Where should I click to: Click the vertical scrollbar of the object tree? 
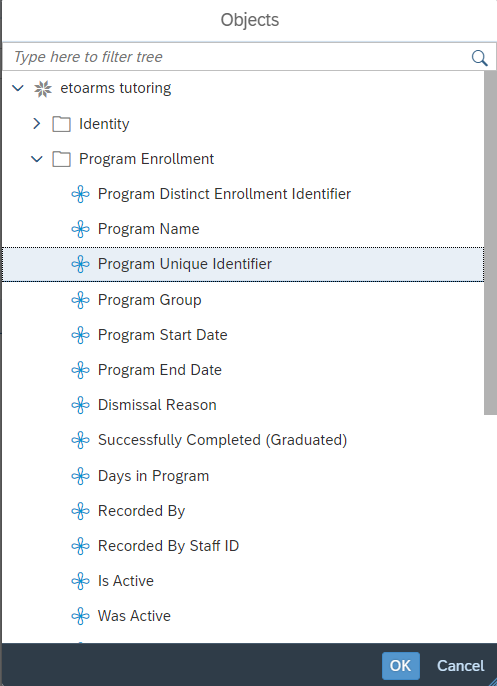click(490, 243)
